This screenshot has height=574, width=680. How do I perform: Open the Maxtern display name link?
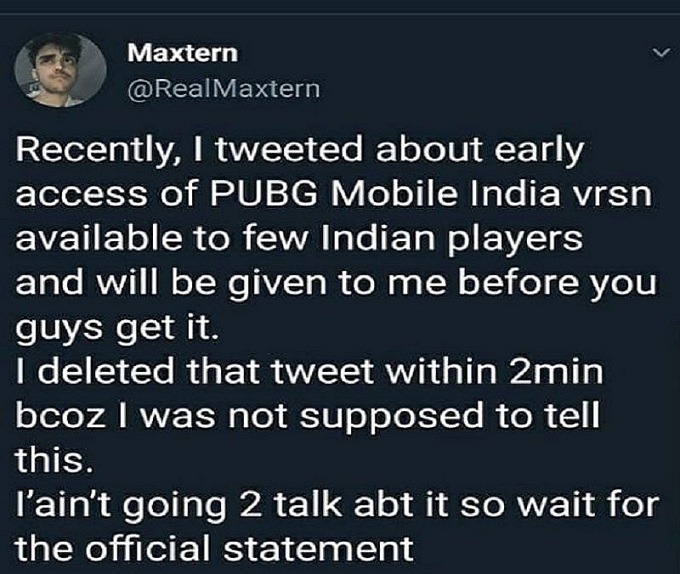183,52
